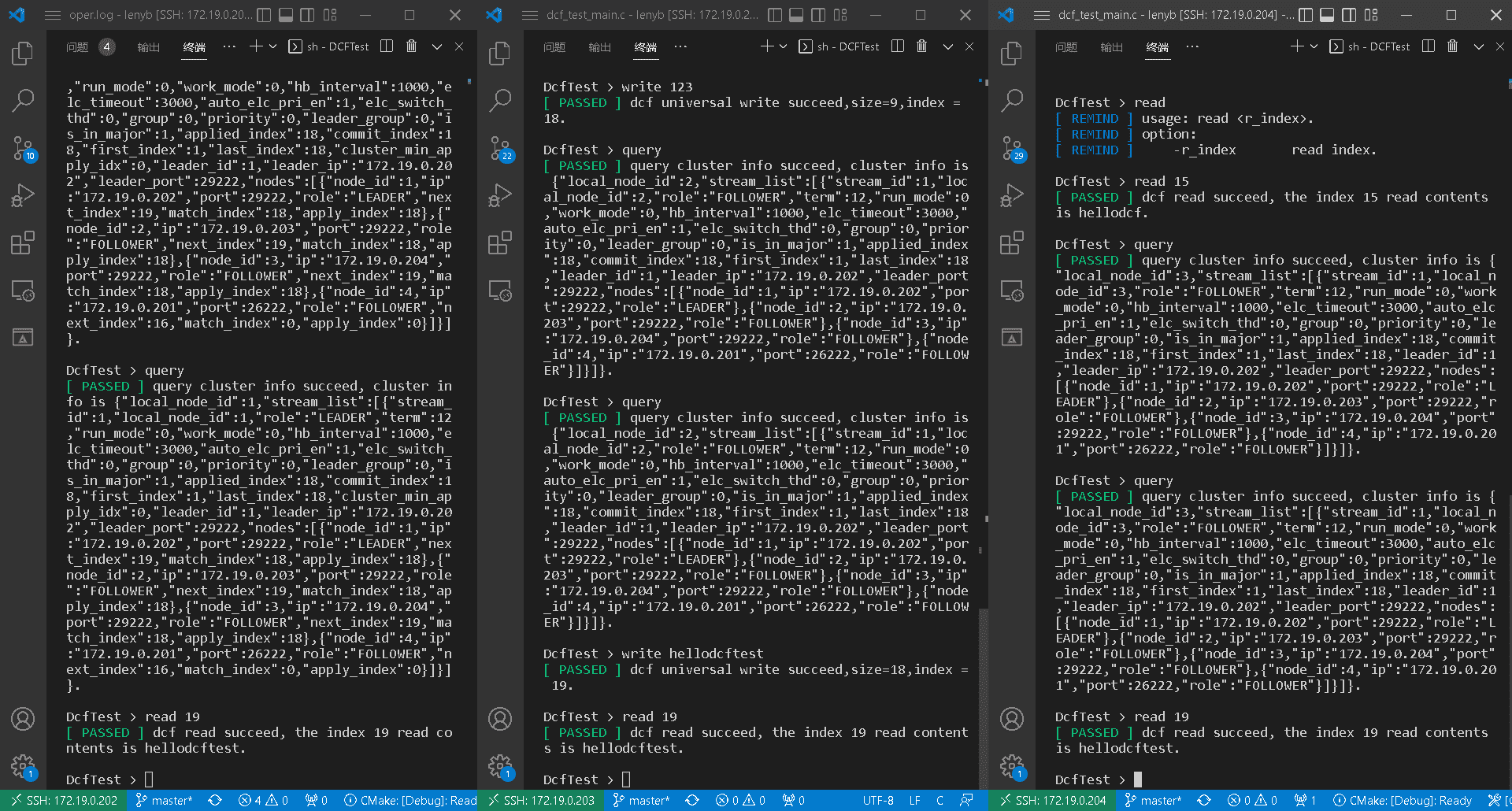Add new terminal in the right window

coord(1297,46)
